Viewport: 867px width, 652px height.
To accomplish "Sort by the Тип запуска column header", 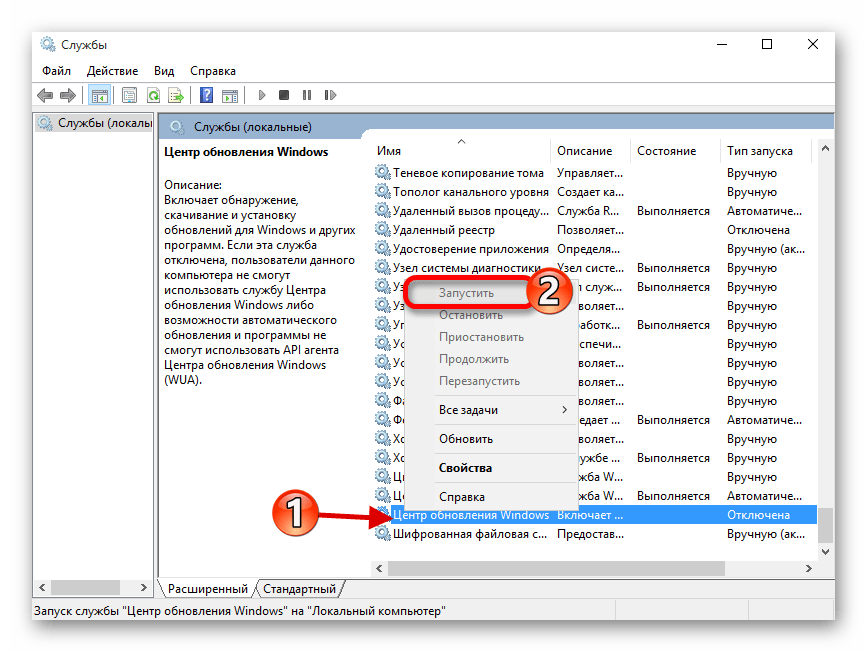I will 759,151.
